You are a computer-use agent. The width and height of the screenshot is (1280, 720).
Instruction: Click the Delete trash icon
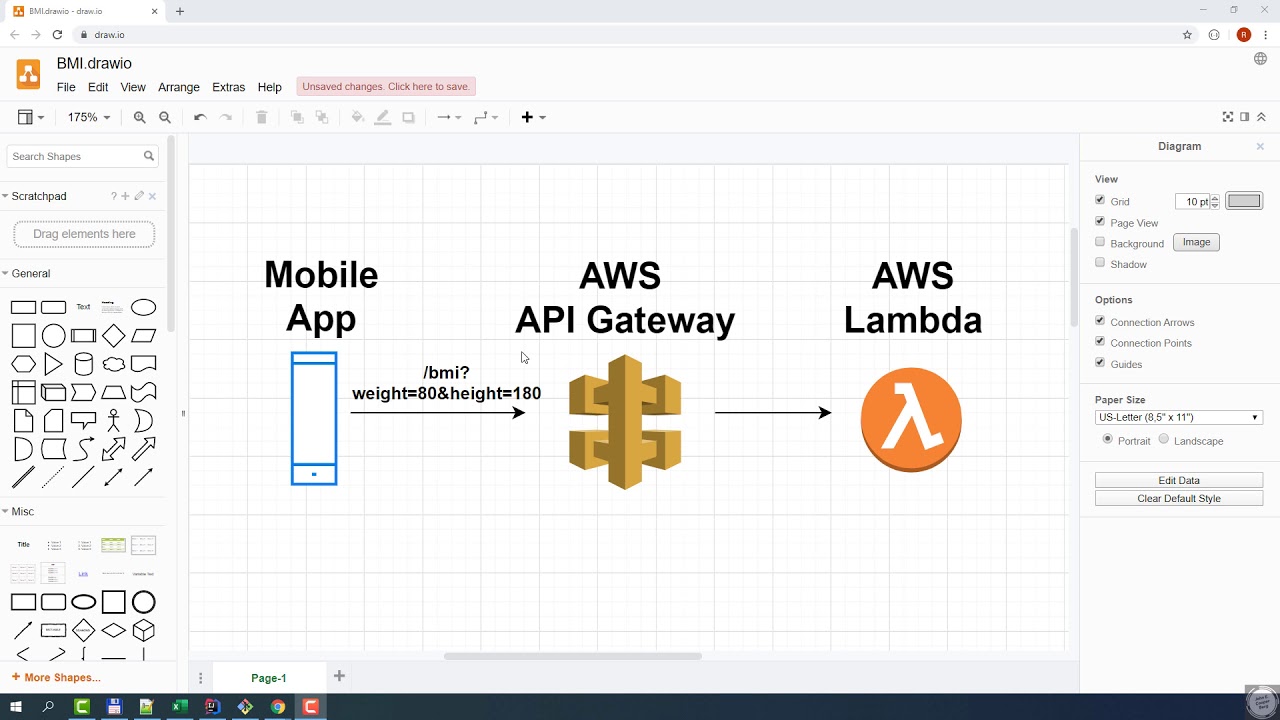pos(262,117)
